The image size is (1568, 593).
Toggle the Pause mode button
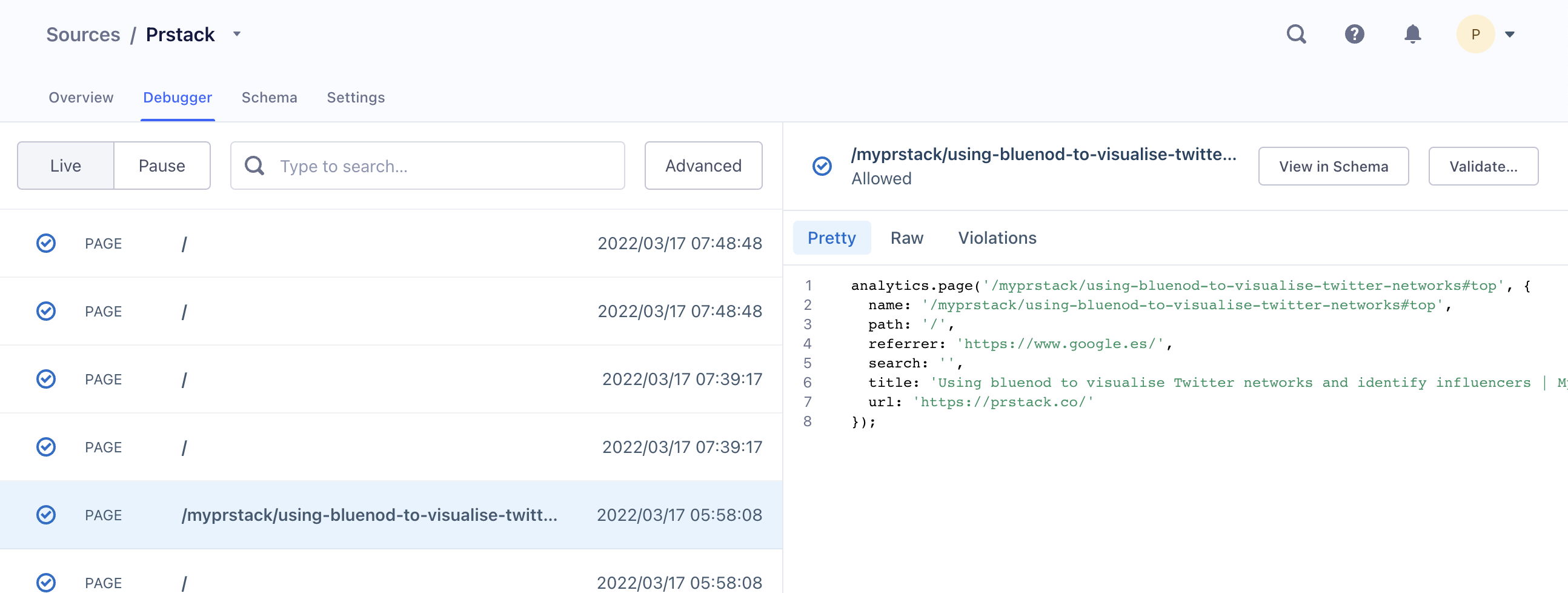pyautogui.click(x=162, y=166)
